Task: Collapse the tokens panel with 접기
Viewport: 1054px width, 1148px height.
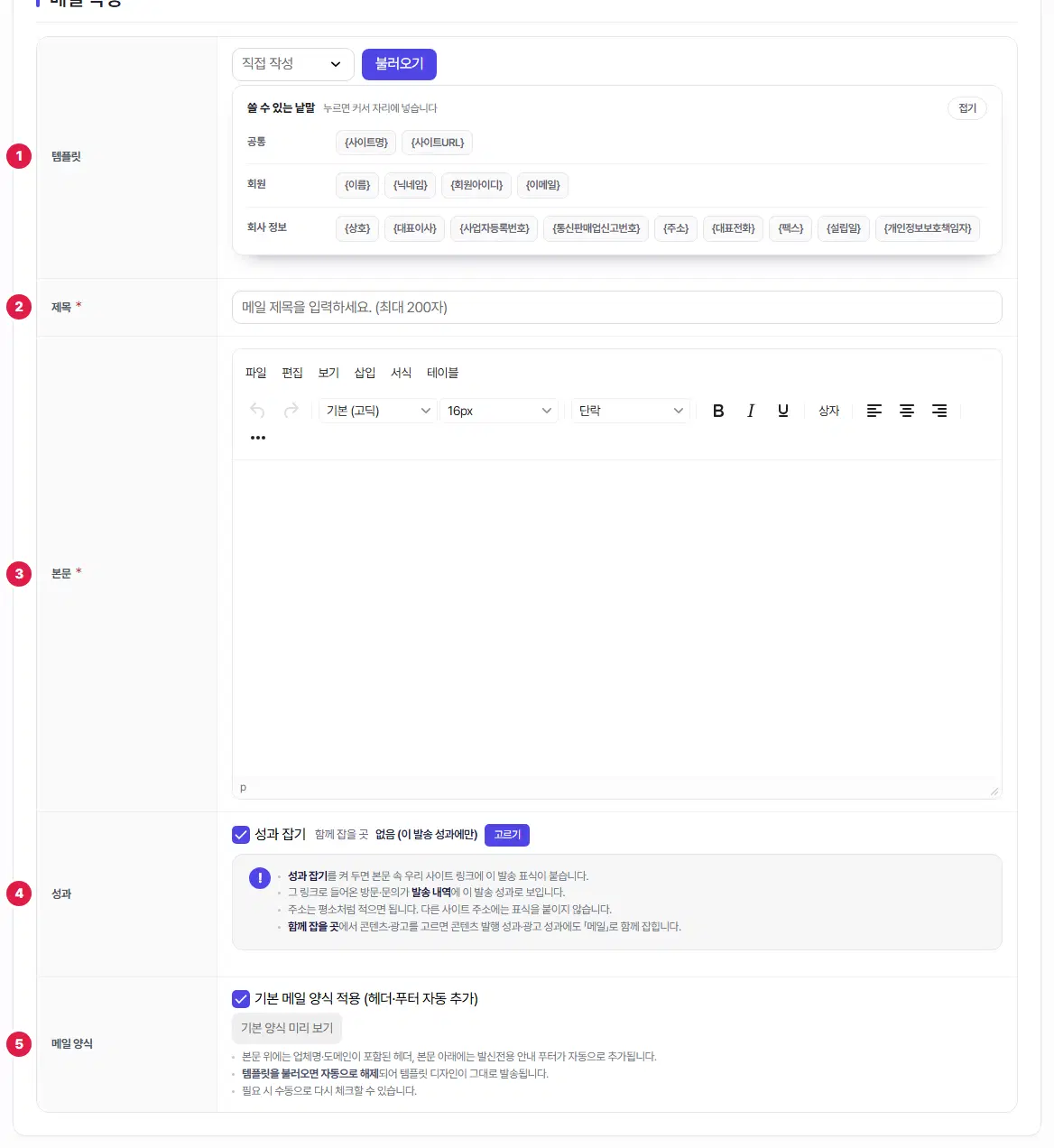Action: 967,108
